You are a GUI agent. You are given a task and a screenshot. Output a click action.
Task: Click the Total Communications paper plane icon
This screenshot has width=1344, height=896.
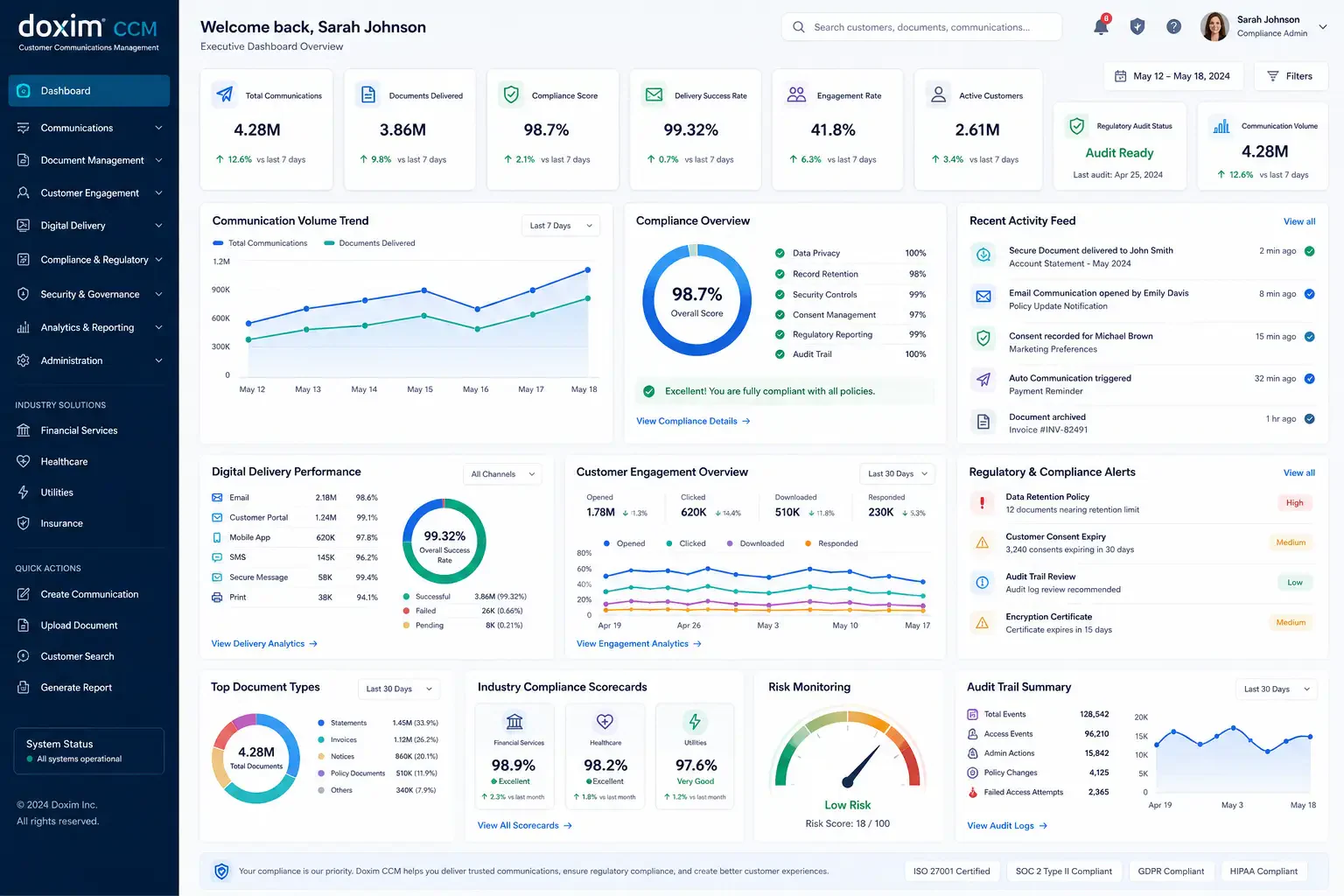click(x=225, y=94)
